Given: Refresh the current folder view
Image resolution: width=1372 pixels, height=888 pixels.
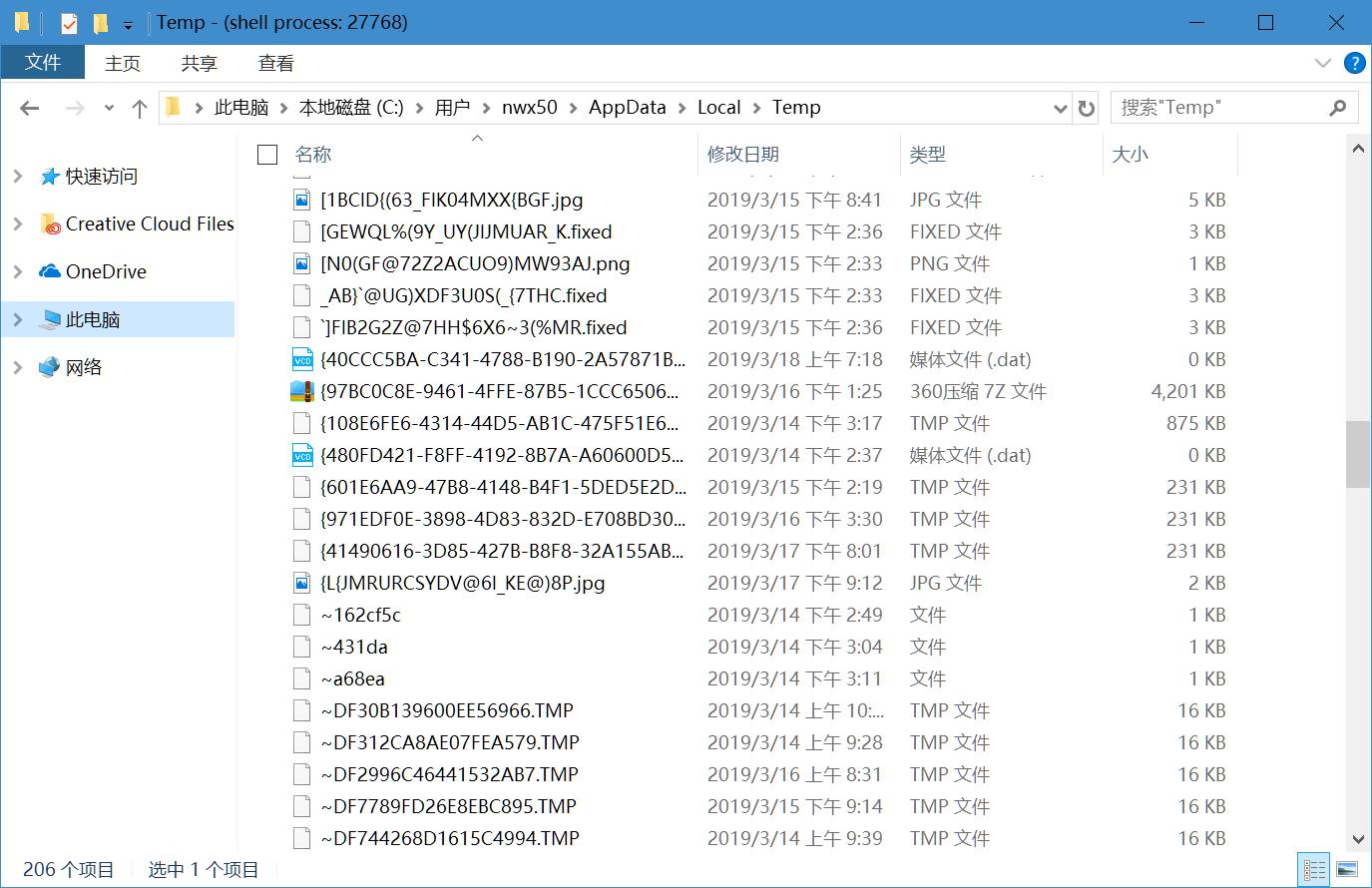Looking at the screenshot, I should click(x=1087, y=108).
